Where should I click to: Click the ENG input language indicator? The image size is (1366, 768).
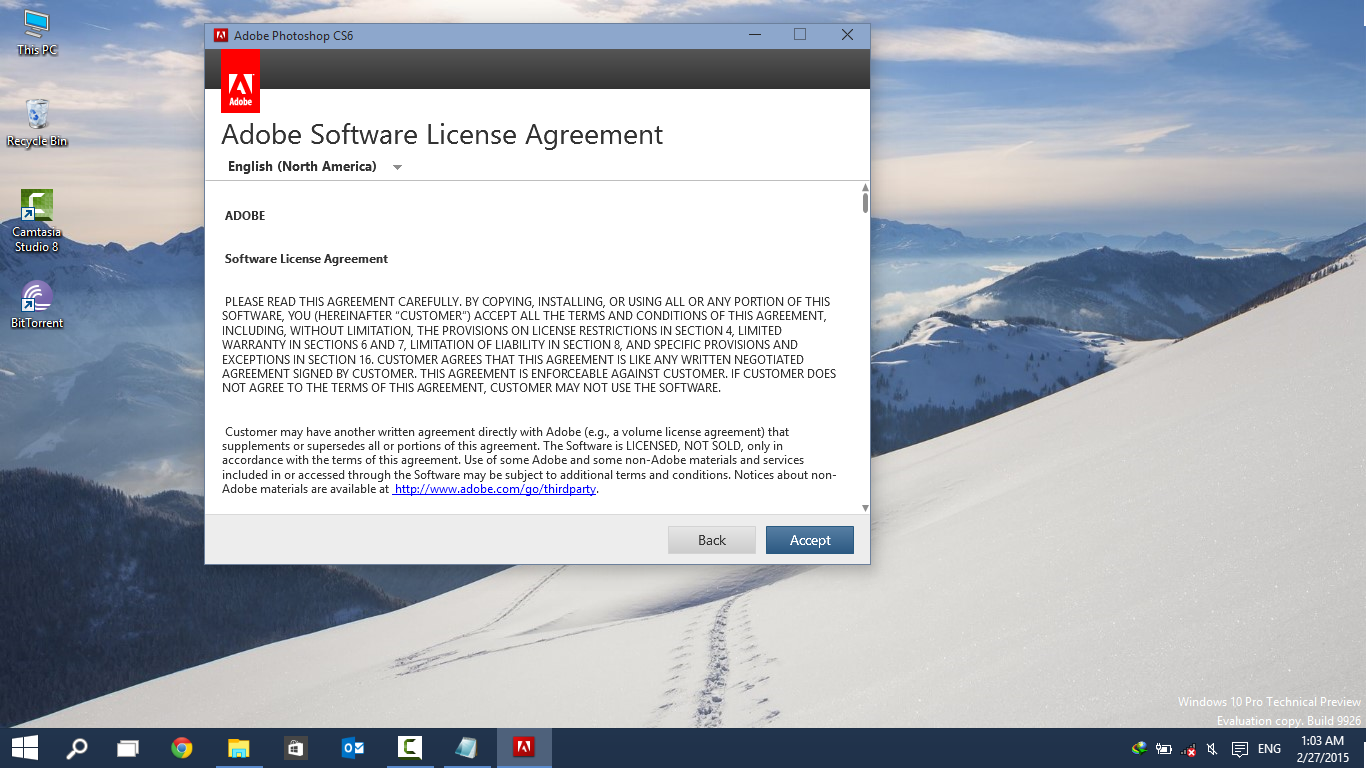click(x=1269, y=749)
